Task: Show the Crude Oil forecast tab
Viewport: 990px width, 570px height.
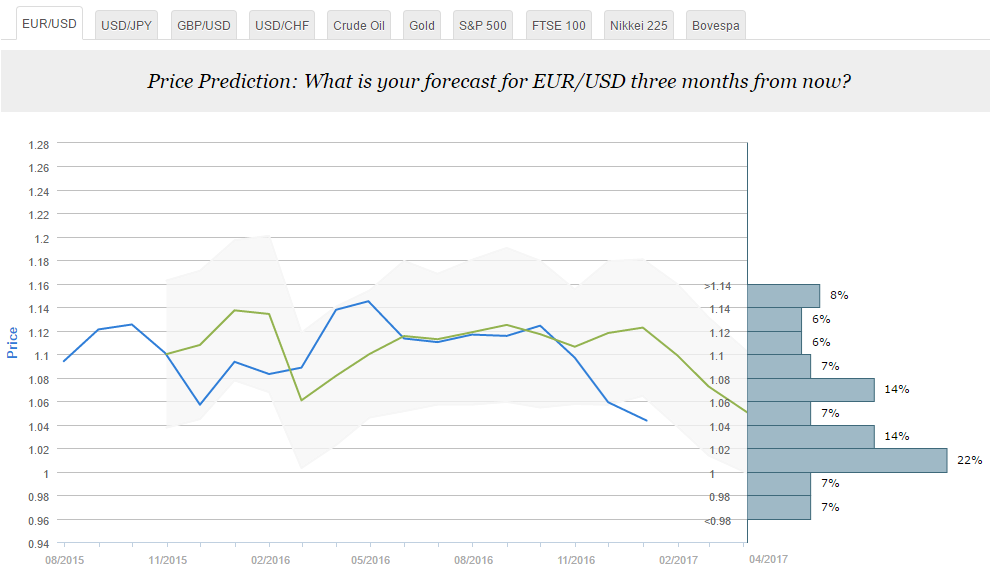Action: click(x=360, y=25)
